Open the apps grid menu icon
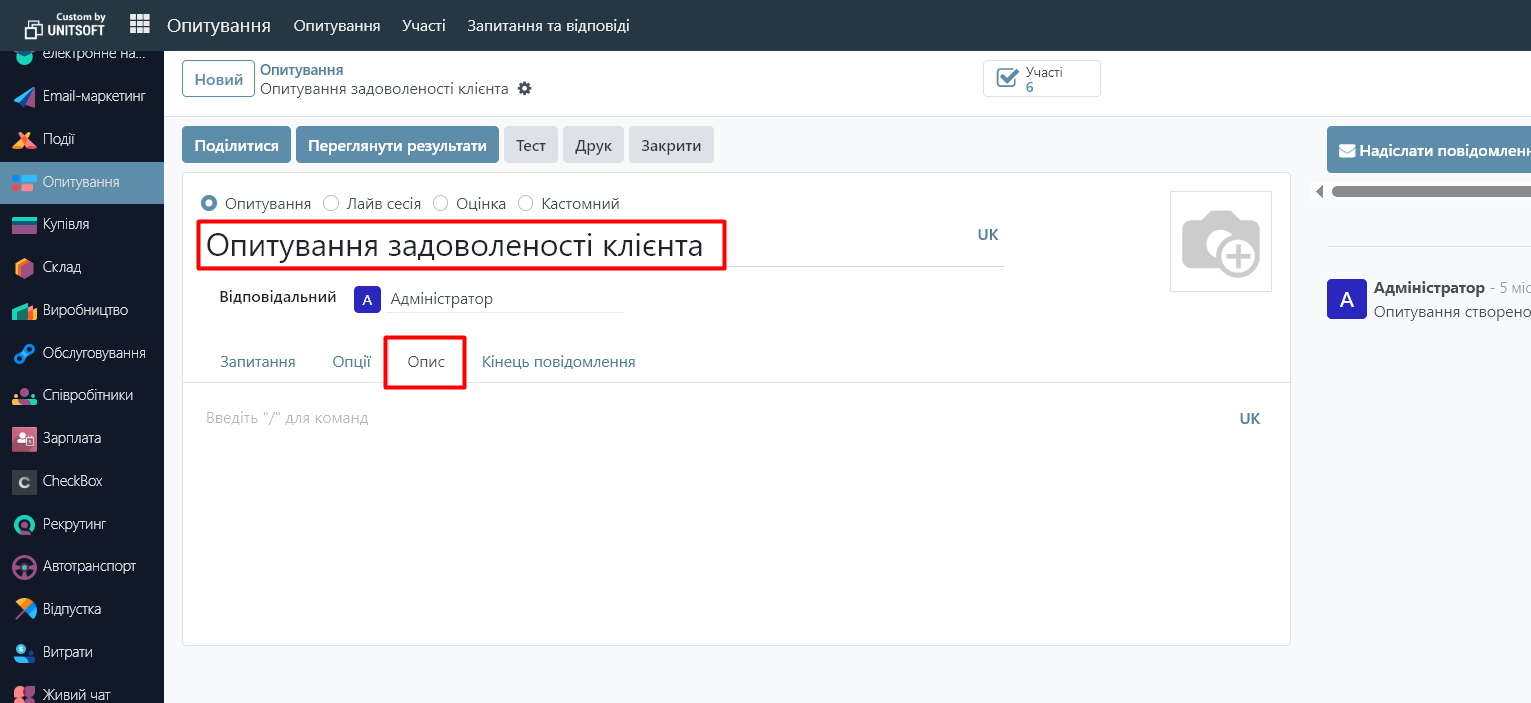1531x703 pixels. click(x=140, y=24)
